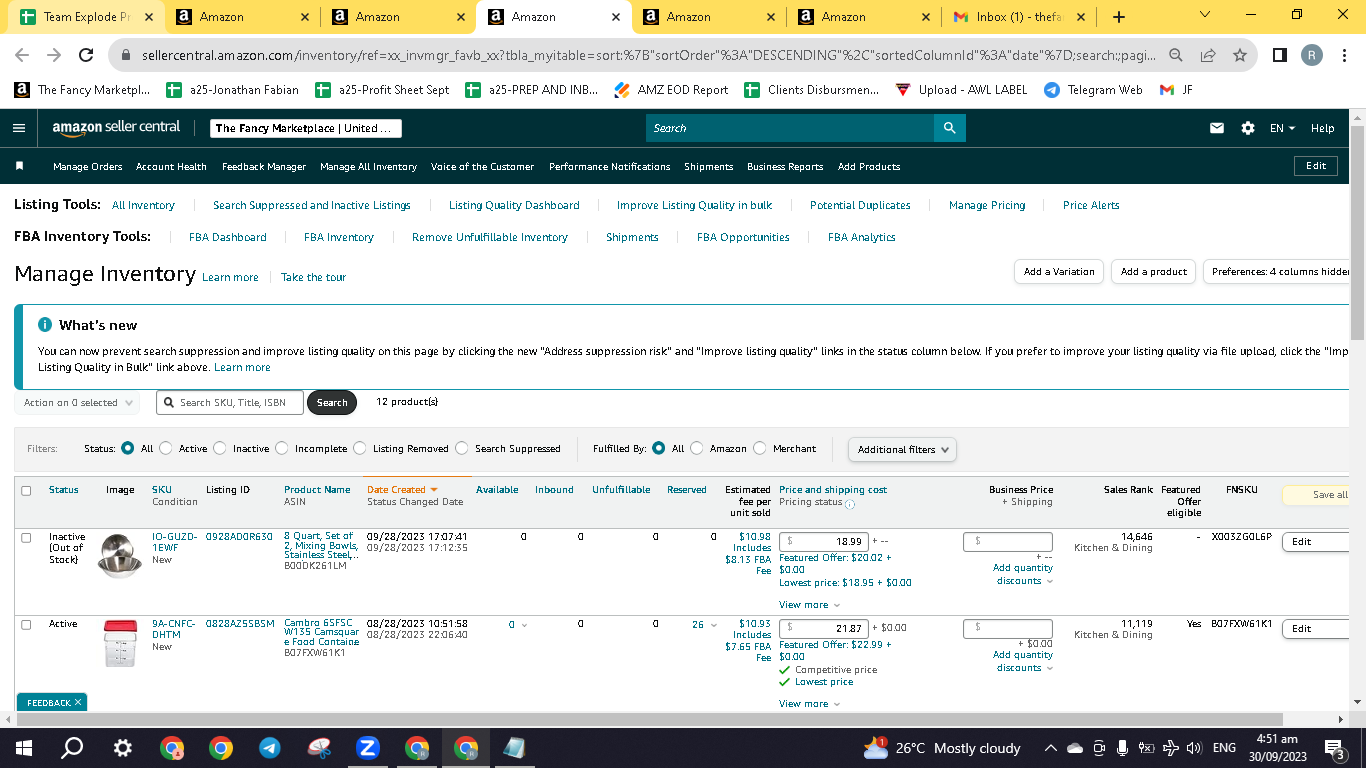Open the Manage Orders menu
This screenshot has width=1366, height=768.
tap(88, 167)
